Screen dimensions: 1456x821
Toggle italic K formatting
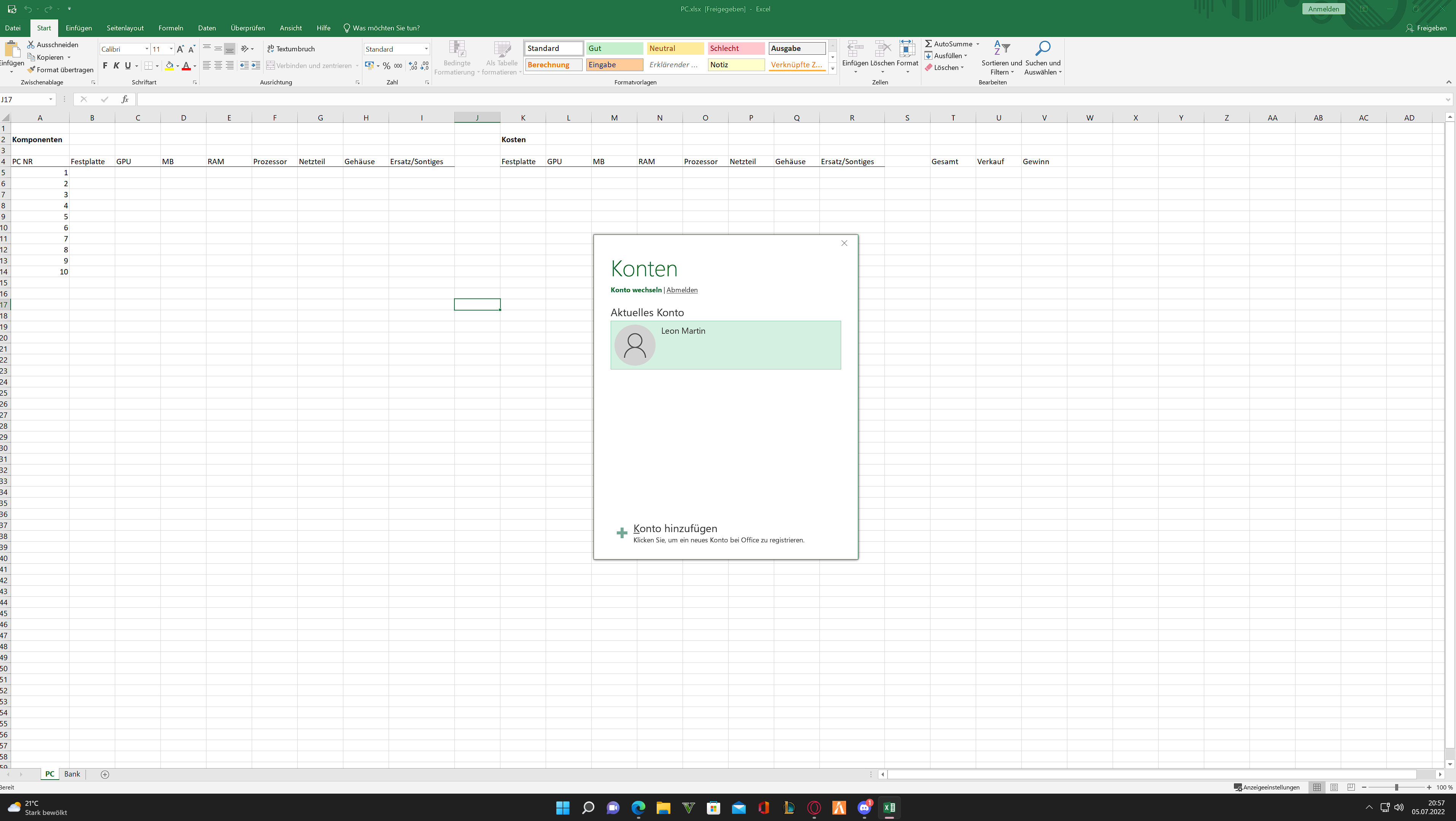coord(116,65)
